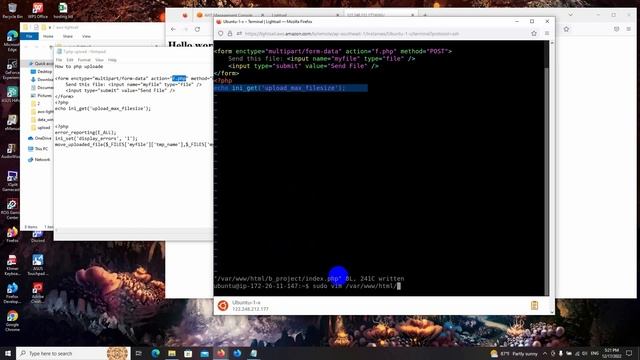Viewport: 640px width, 360px height.
Task: Open the Kinner Keyboard desktop shortcut
Action: (x=11, y=264)
